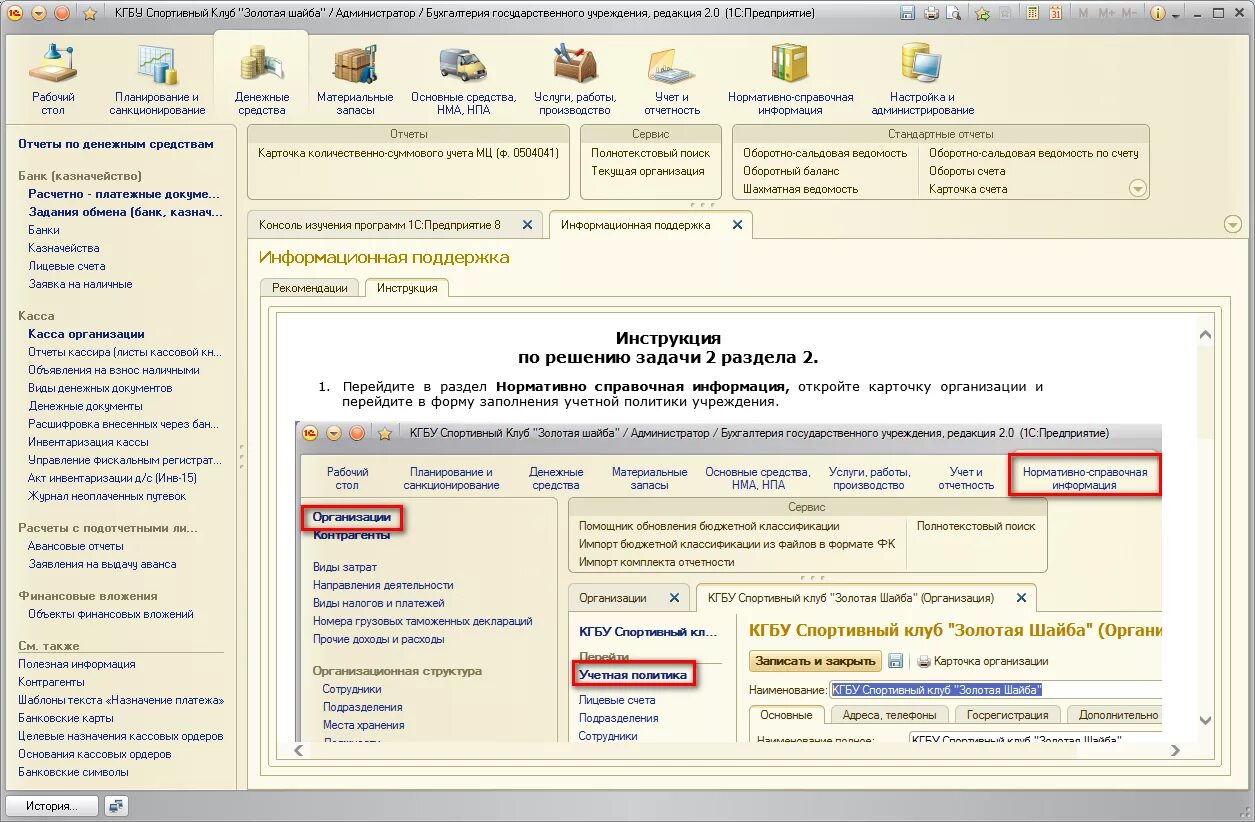Open Инвентаризация кассы
Screen dimensions: 1255x822
pos(88,442)
